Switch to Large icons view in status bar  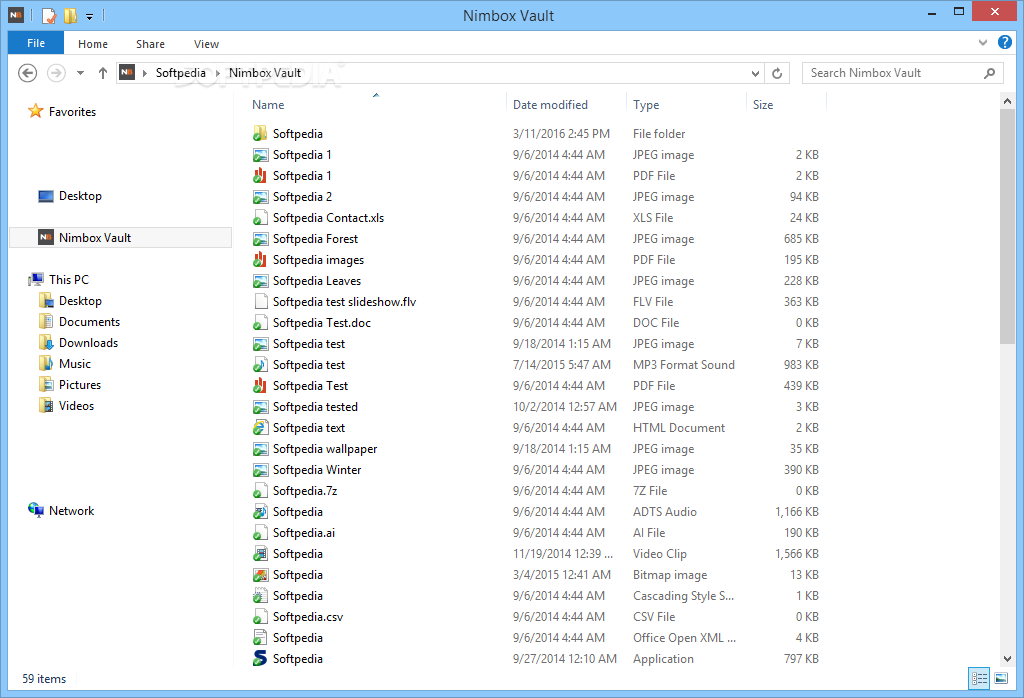[x=1001, y=678]
